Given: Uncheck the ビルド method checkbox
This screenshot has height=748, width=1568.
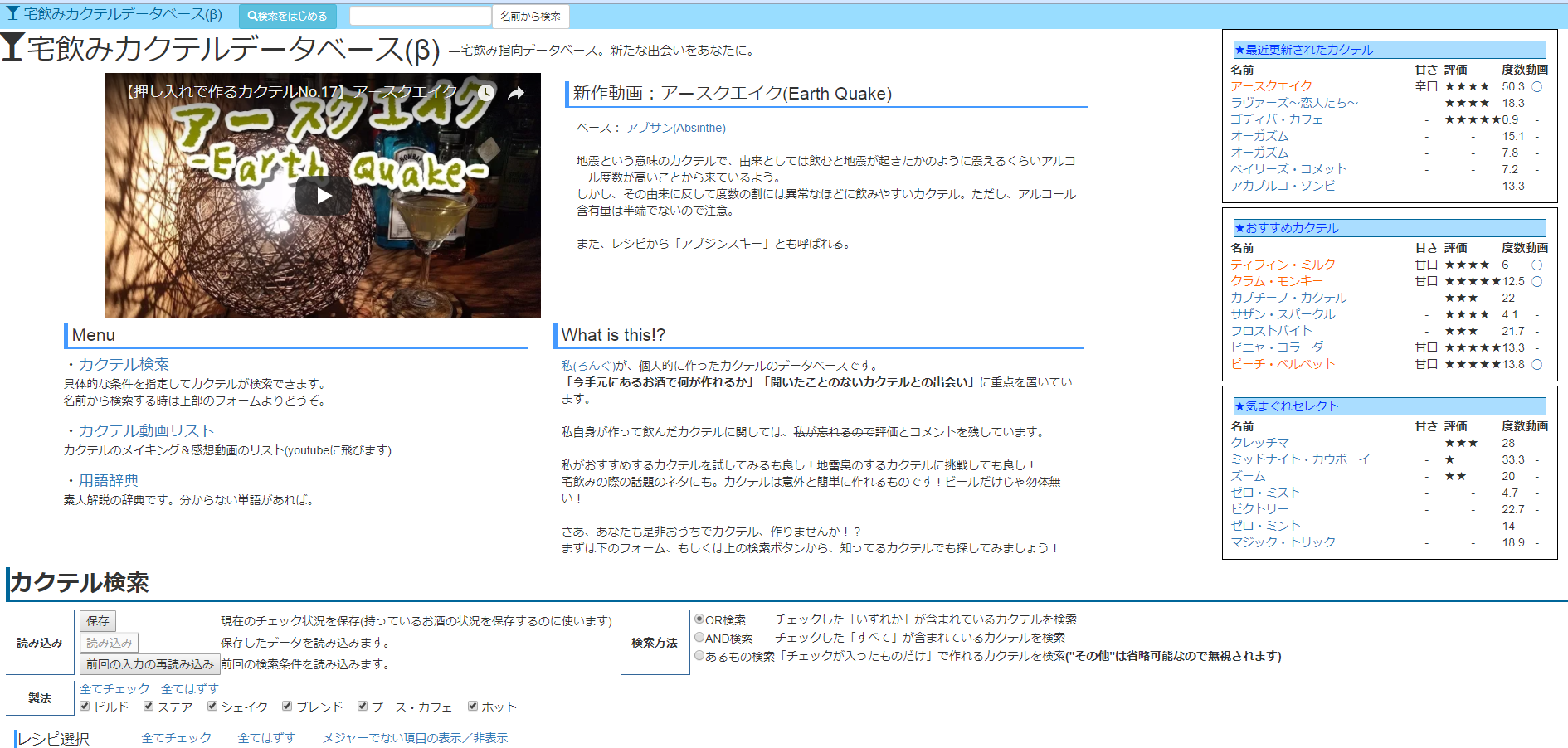Looking at the screenshot, I should [85, 707].
